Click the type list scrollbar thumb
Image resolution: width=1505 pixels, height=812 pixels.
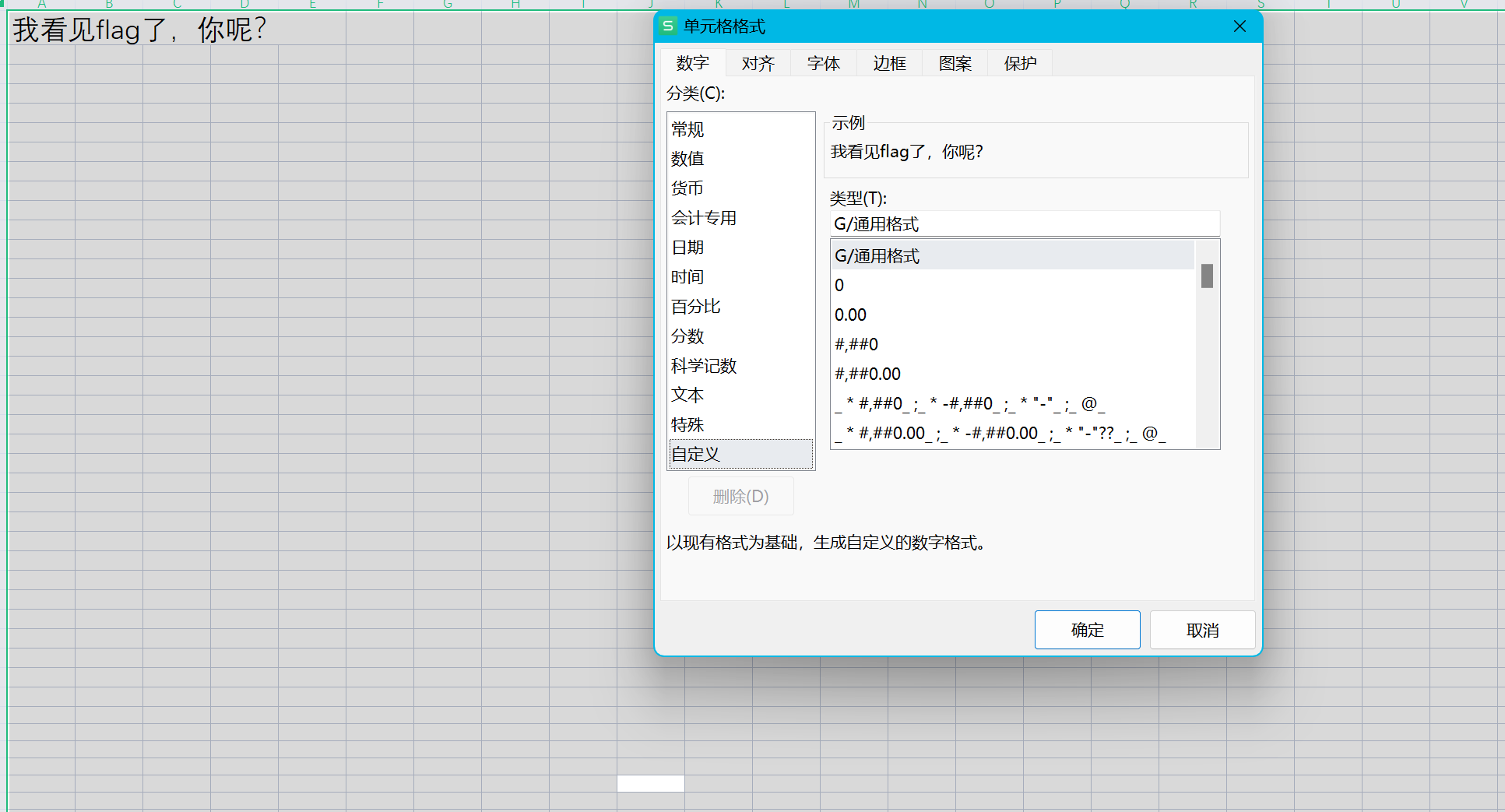1207,276
